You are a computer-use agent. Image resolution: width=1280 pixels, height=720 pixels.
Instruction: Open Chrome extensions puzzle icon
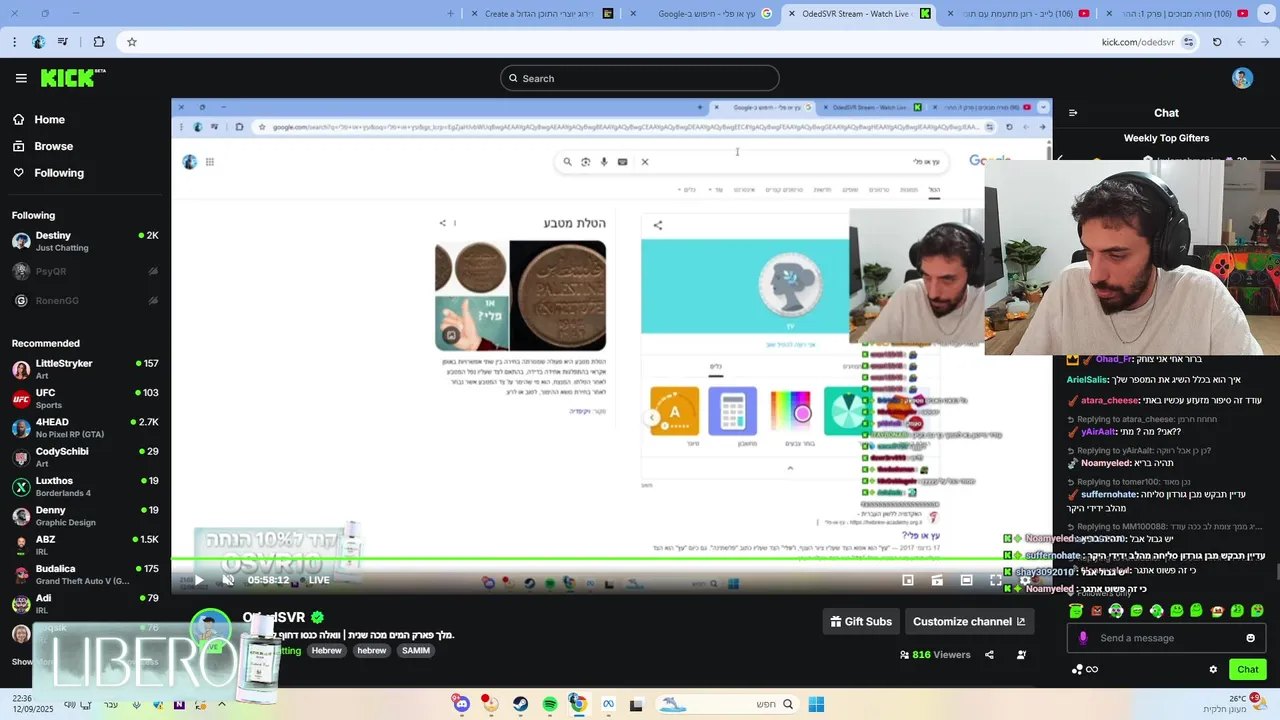(98, 42)
